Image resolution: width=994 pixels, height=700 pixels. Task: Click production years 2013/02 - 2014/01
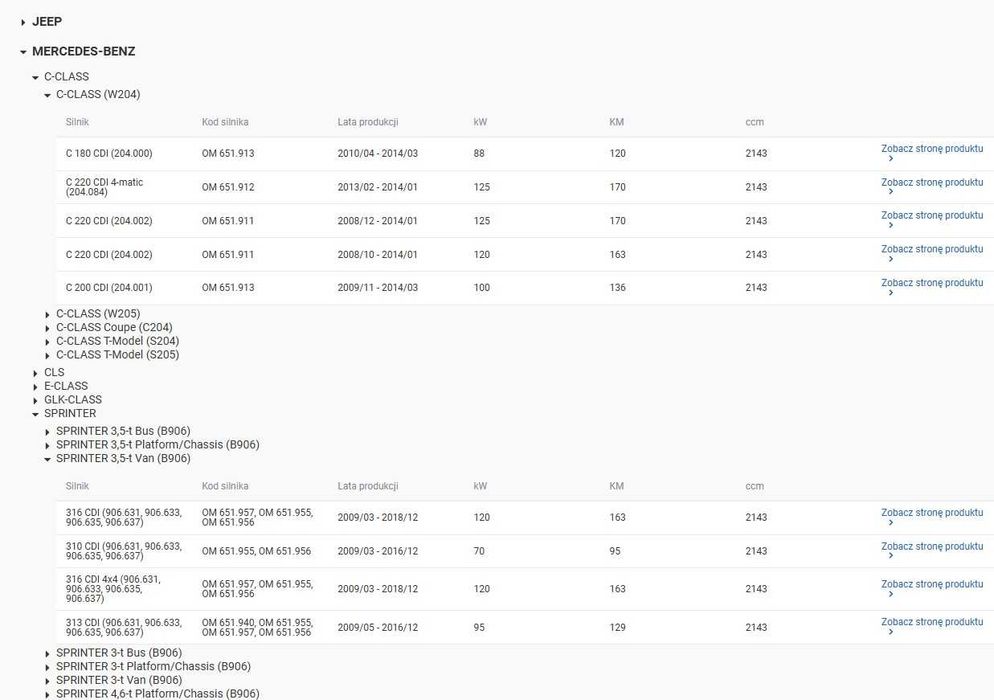378,187
